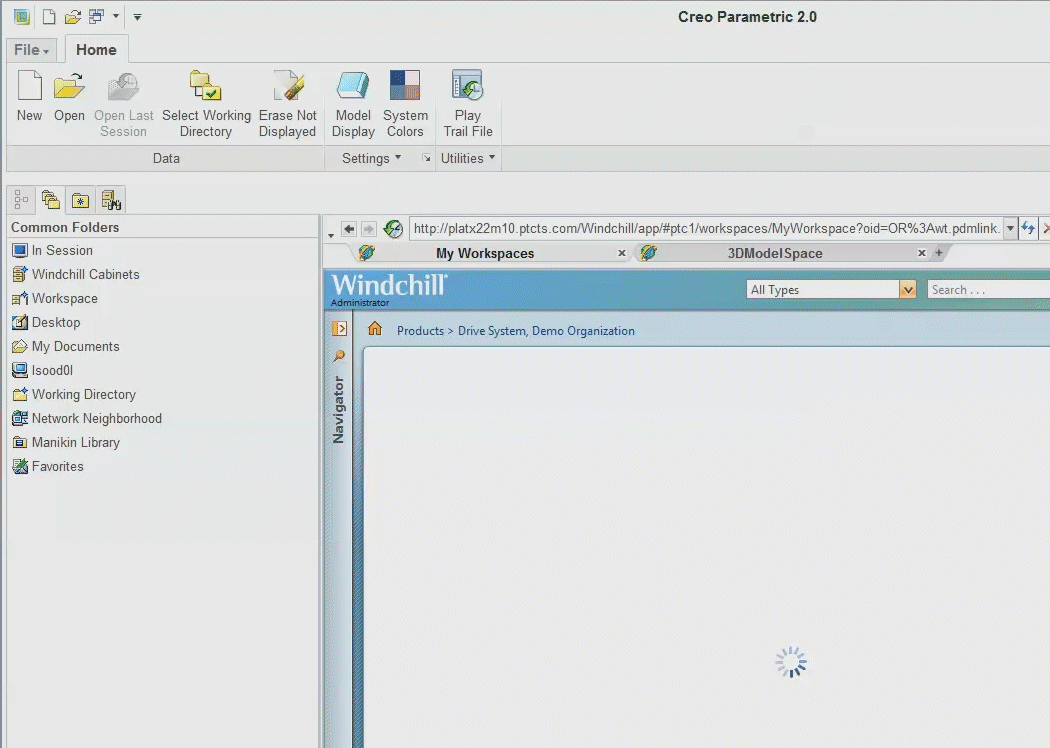The image size is (1050, 748).
Task: Open the Settings dropdown menu
Action: coord(370,157)
